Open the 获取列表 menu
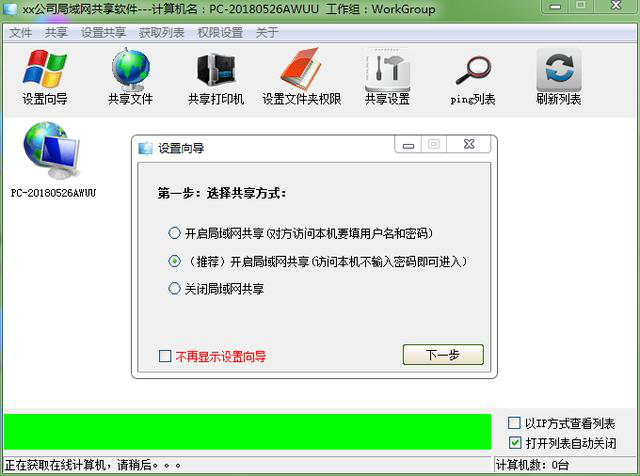The width and height of the screenshot is (640, 476). point(162,32)
